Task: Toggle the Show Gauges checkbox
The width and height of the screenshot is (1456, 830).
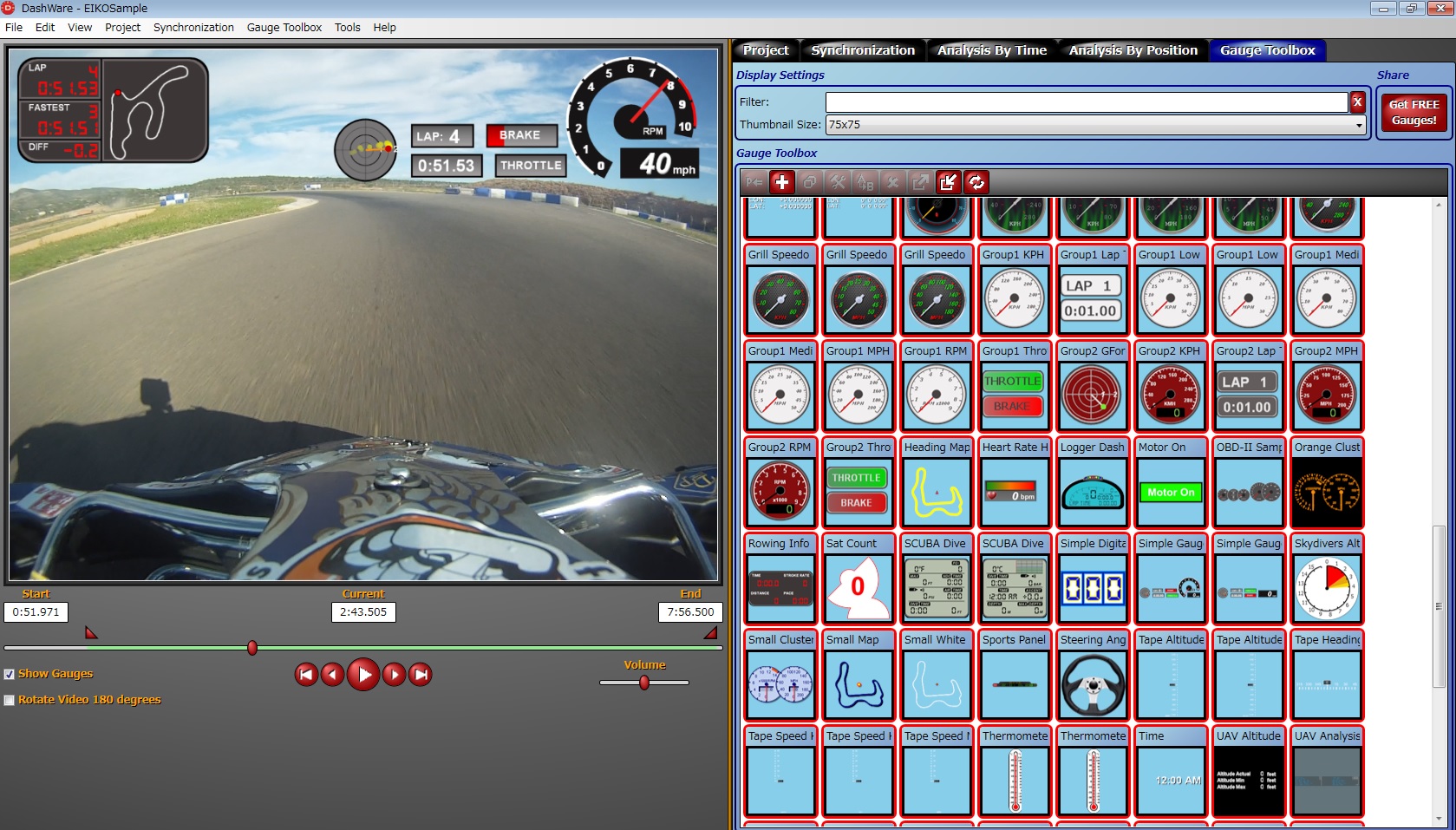Action: 9,674
